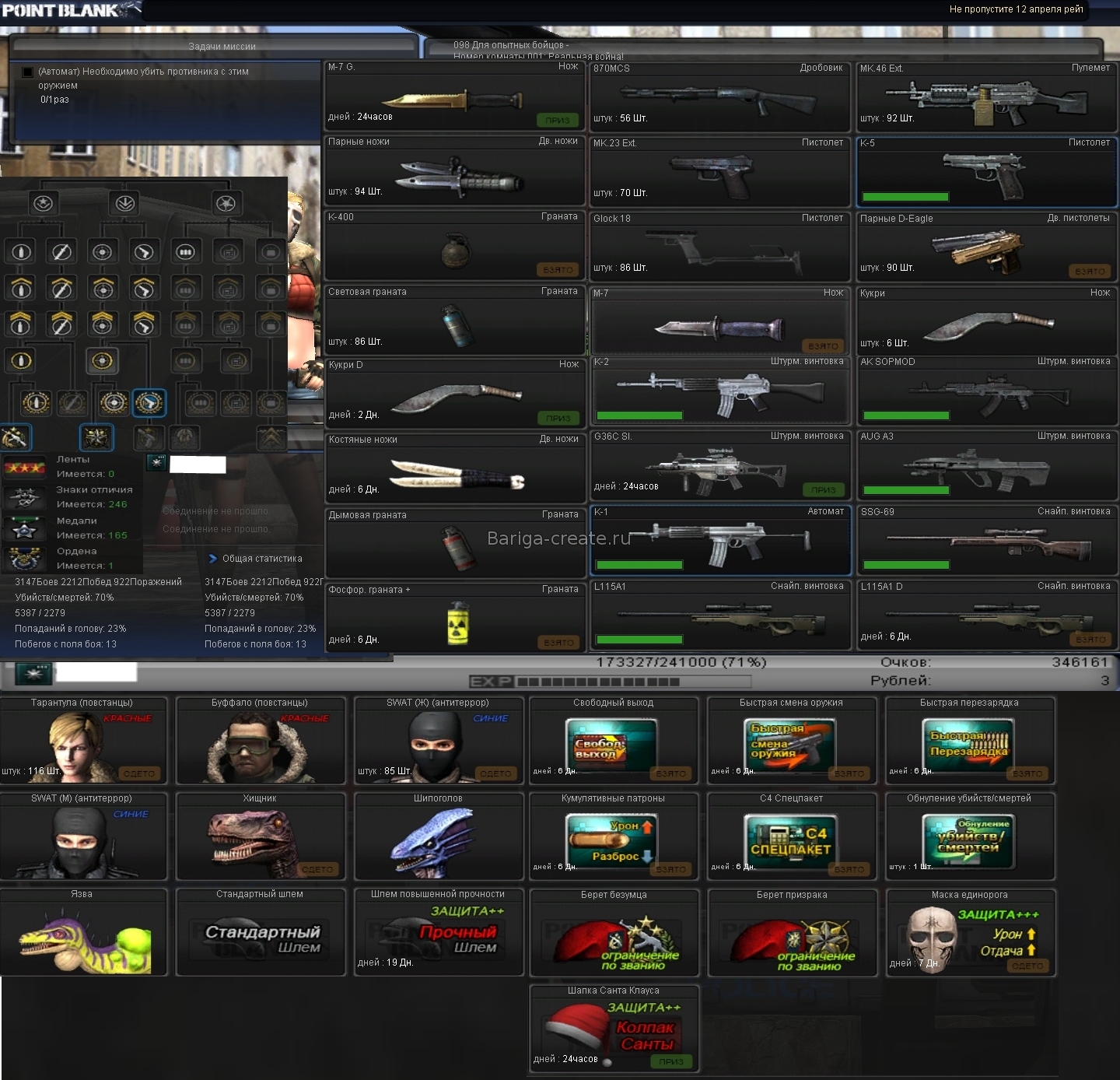Screen dimensions: 1120x1080
Task: Click the "Не пропустите 12 апреля рейн" notice
Action: tap(1016, 9)
